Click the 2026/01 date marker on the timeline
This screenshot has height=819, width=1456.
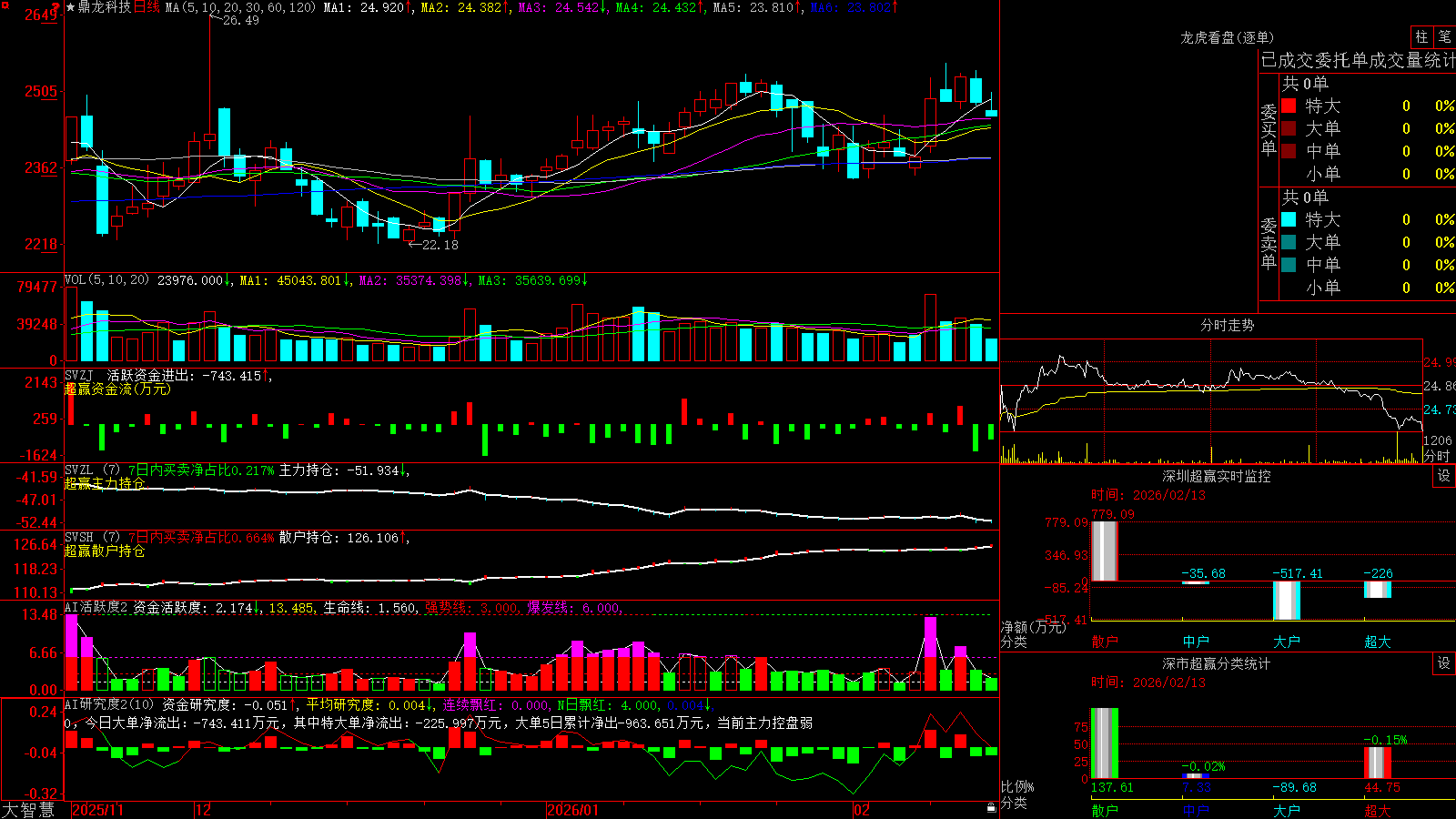pyautogui.click(x=573, y=810)
